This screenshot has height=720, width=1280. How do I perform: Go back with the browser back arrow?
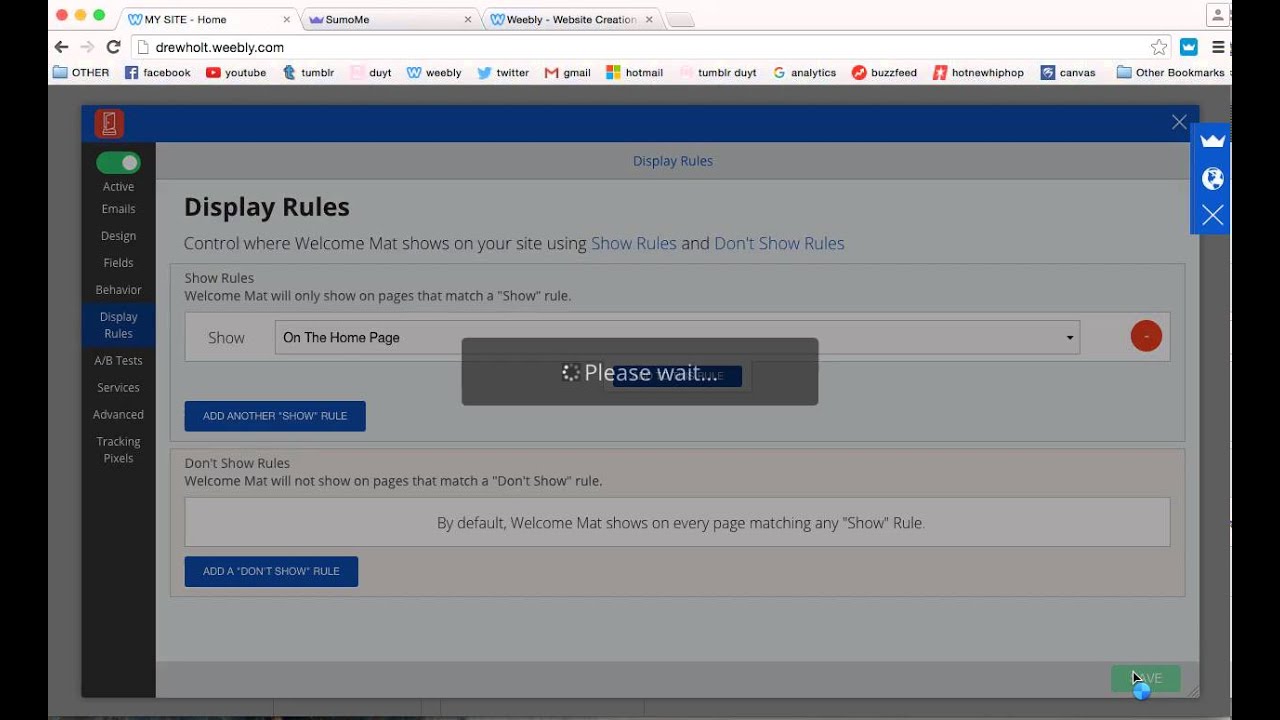pyautogui.click(x=62, y=47)
